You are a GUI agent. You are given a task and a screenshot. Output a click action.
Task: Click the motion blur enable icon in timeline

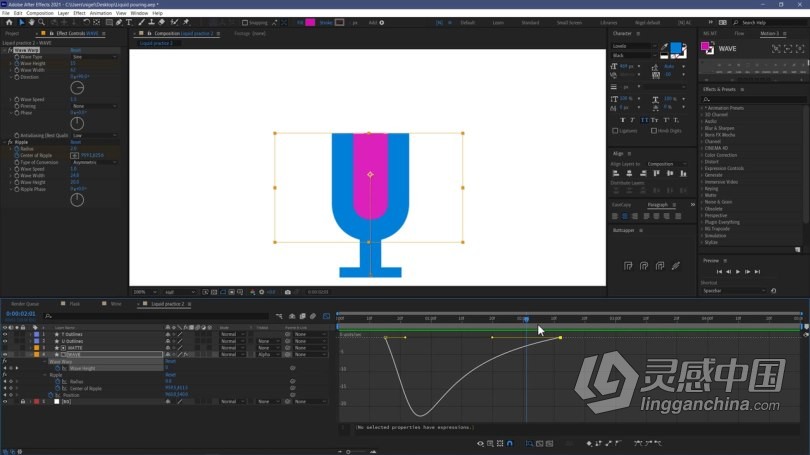click(x=313, y=316)
